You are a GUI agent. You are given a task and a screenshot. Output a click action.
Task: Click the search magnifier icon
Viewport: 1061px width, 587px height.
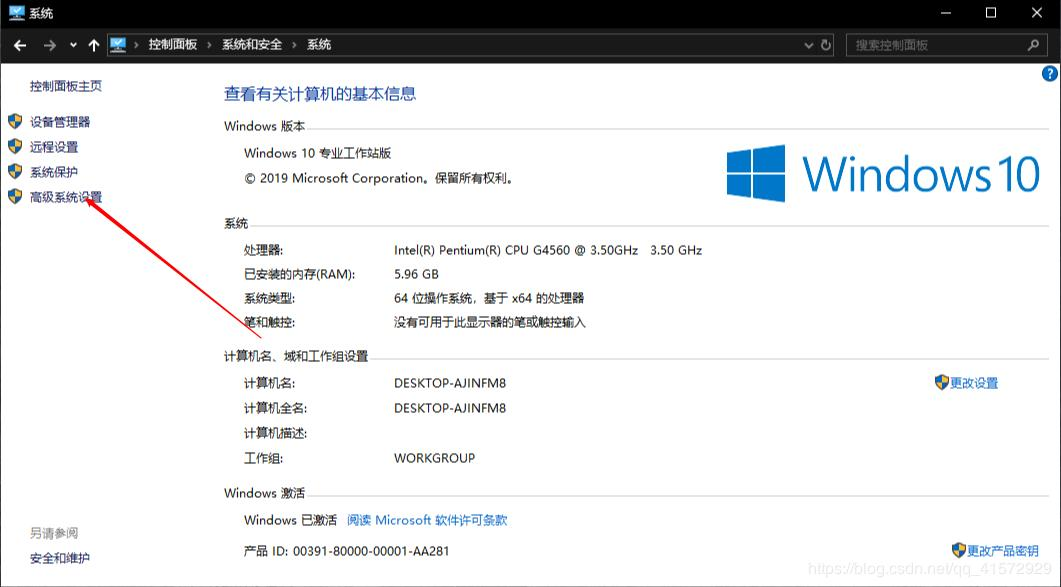pyautogui.click(x=1033, y=45)
